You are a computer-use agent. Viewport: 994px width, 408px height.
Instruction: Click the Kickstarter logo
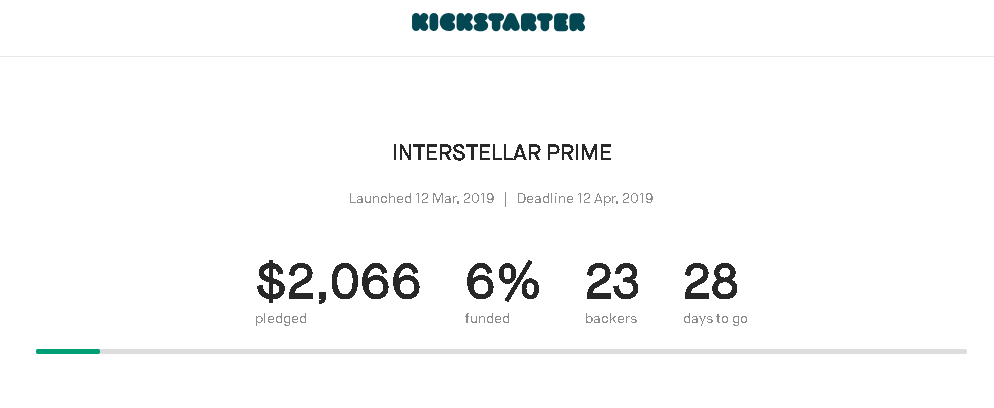tap(498, 22)
